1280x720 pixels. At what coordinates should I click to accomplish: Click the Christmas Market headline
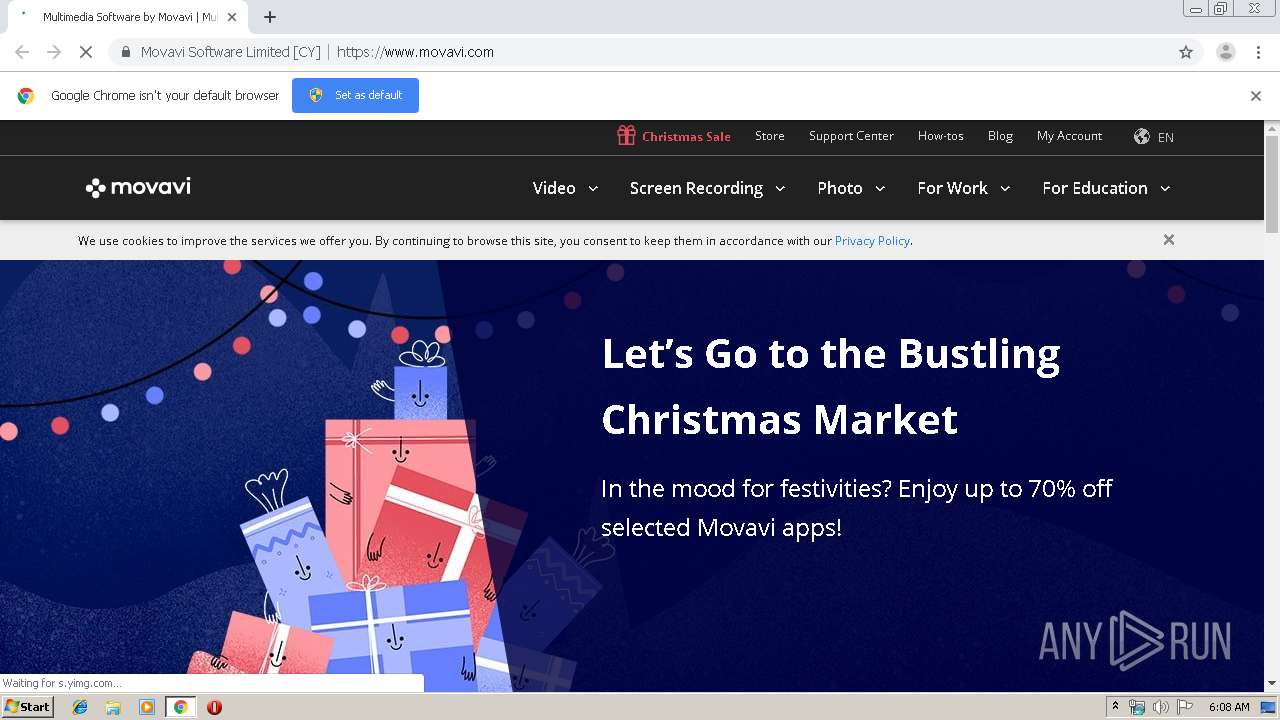pyautogui.click(x=830, y=386)
